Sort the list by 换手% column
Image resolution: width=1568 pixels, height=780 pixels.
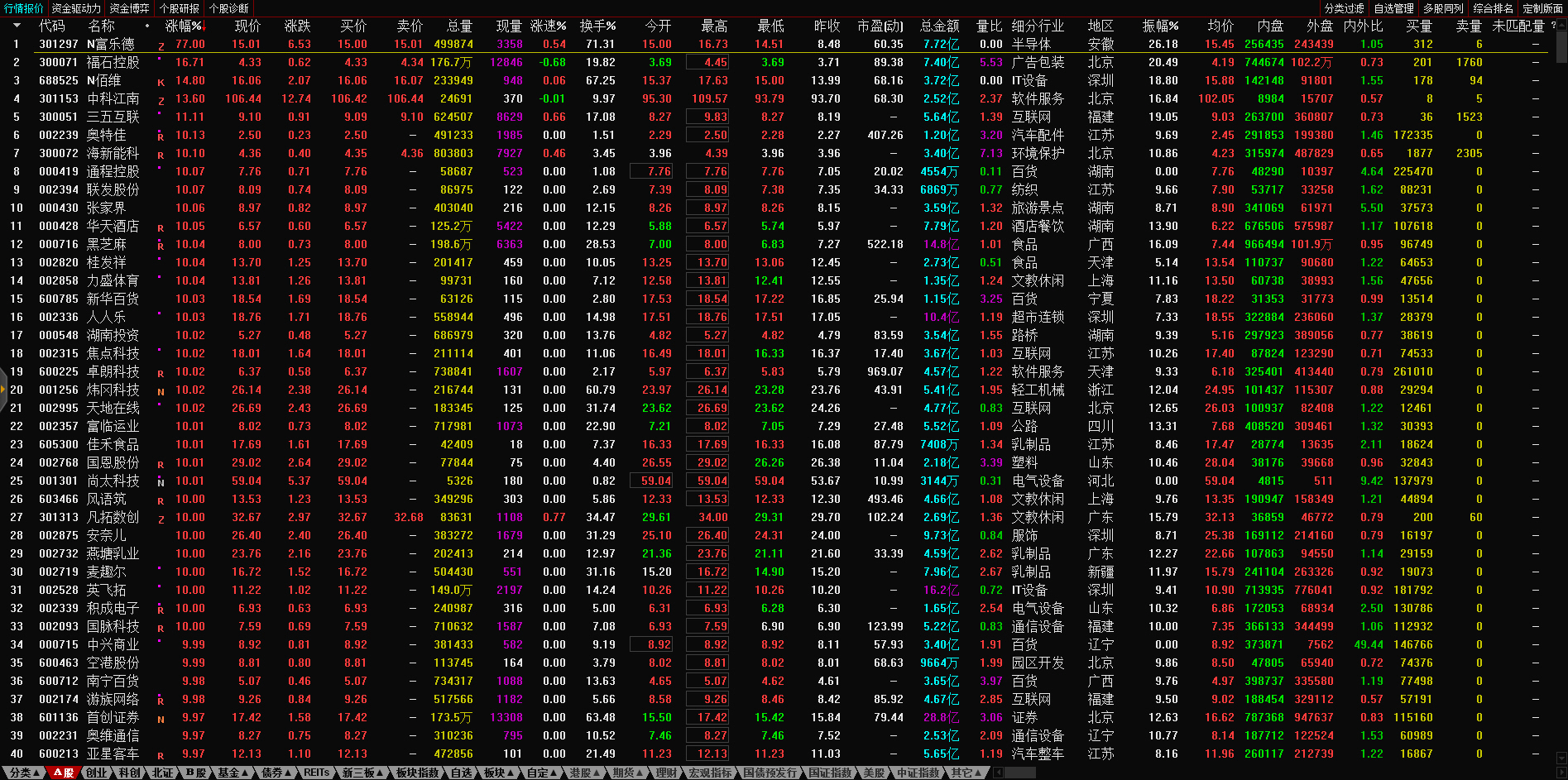tap(597, 26)
